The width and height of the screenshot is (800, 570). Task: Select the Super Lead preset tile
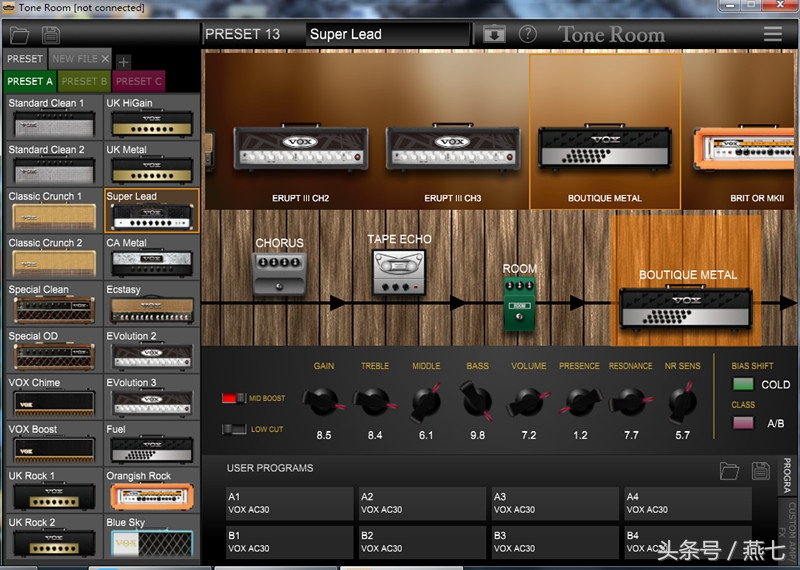tap(152, 210)
